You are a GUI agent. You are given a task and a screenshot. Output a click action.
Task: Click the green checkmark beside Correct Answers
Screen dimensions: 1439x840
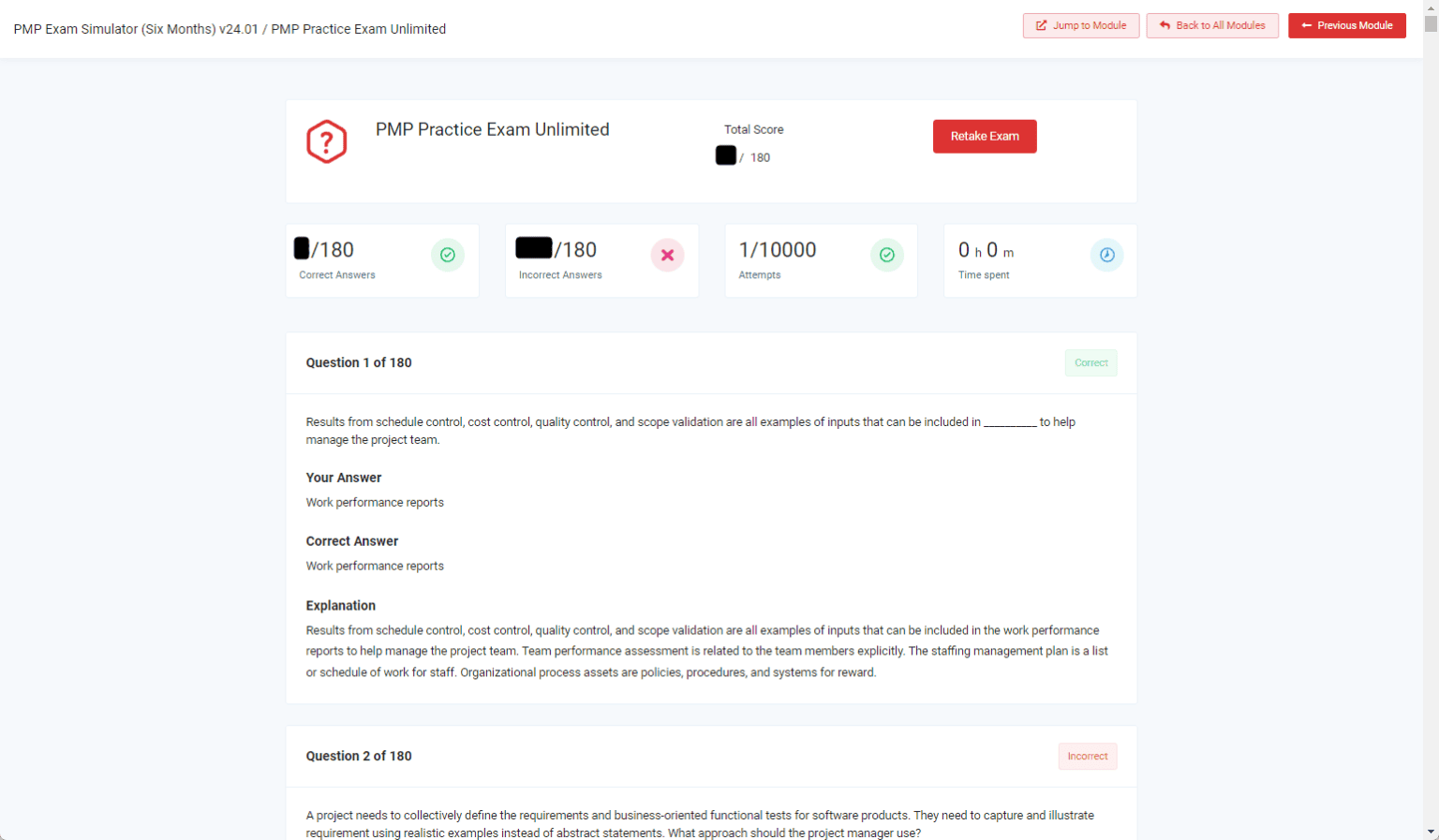[x=448, y=255]
